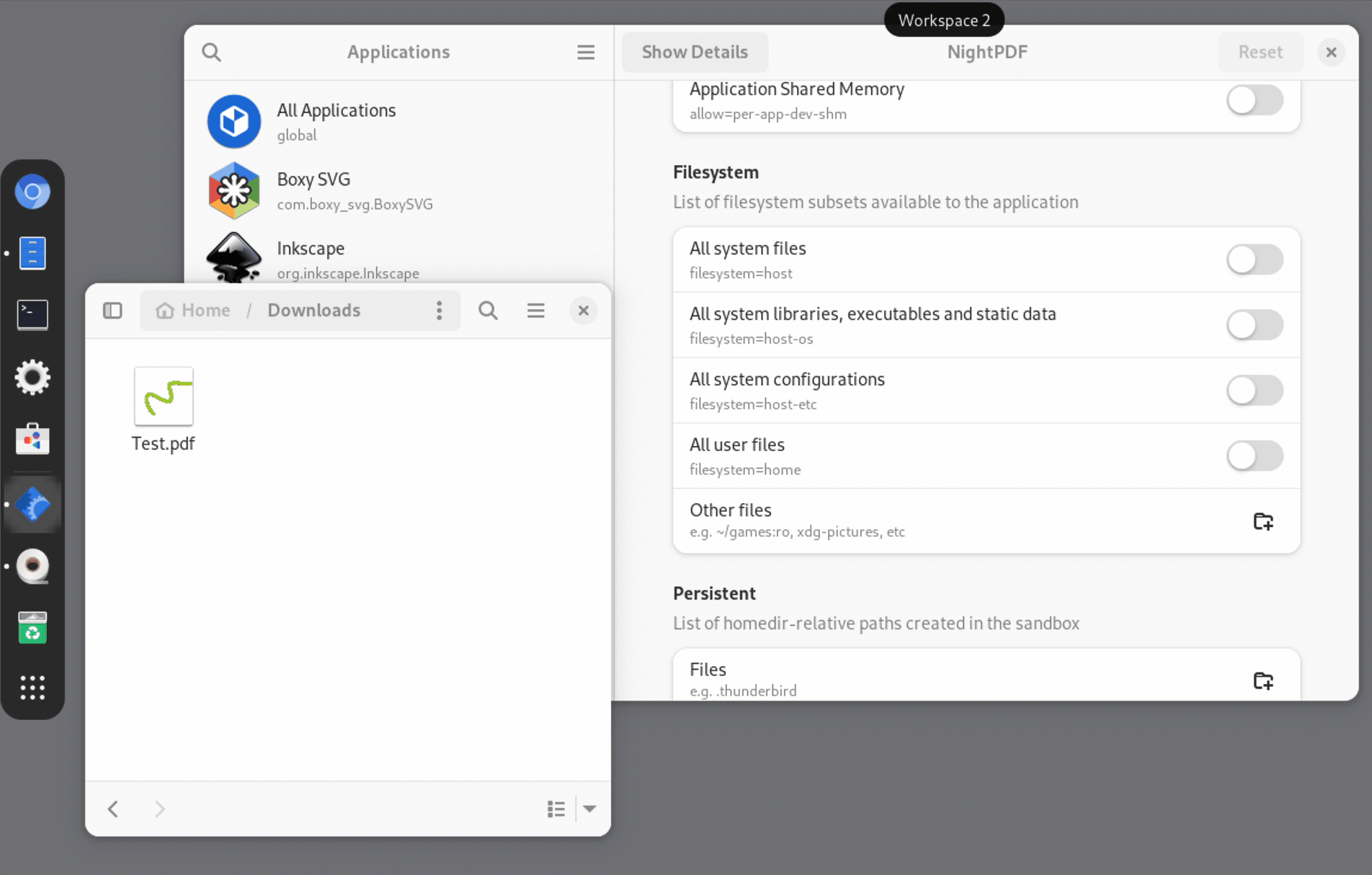Screen dimensions: 1372x875
Task: Open Software store from the dock
Action: 32,439
